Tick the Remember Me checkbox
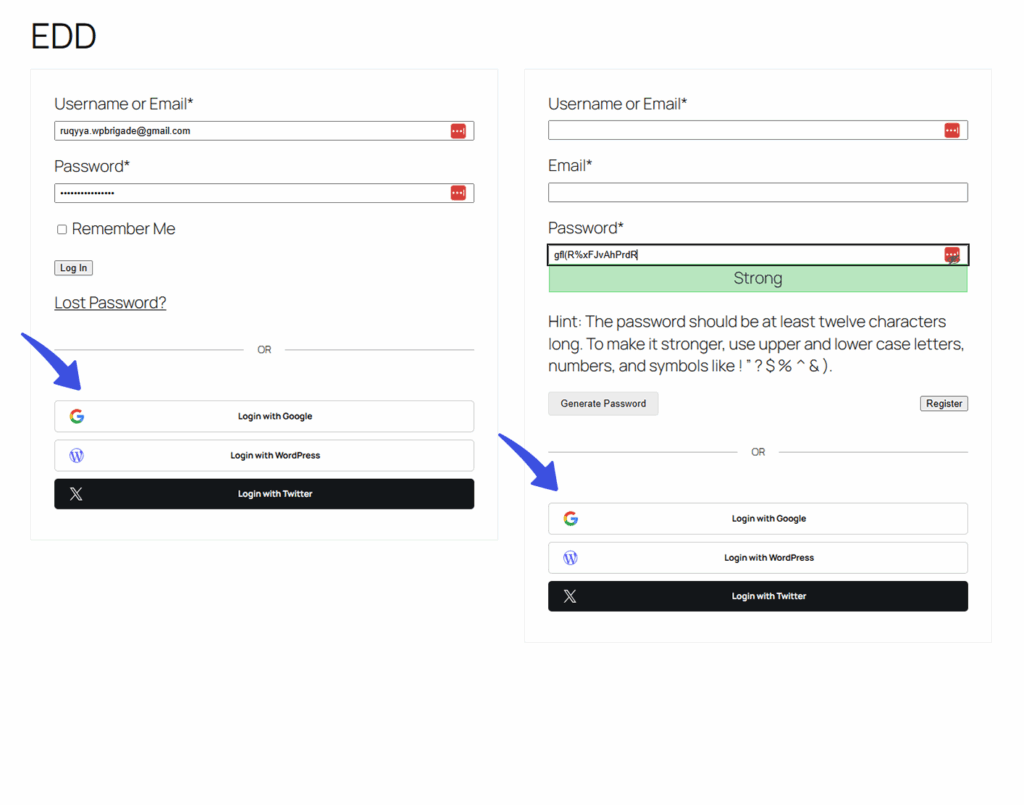Image resolution: width=1024 pixels, height=805 pixels. pyautogui.click(x=62, y=229)
